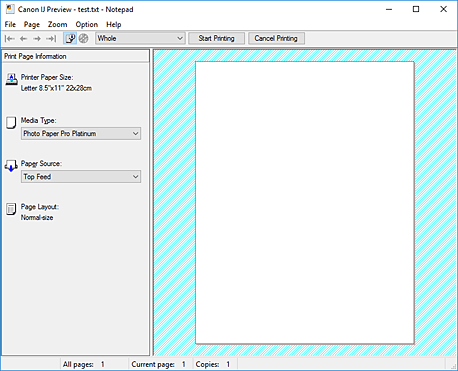Click the All pages status bar entry
458x371 pixels.
pos(94,364)
